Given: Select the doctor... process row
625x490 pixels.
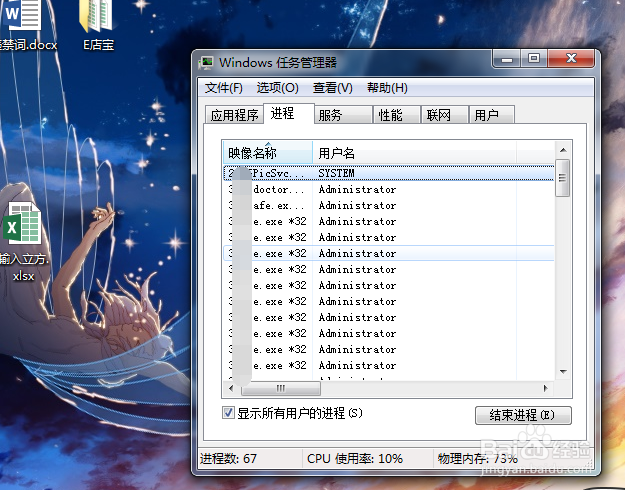Looking at the screenshot, I should 389,189.
